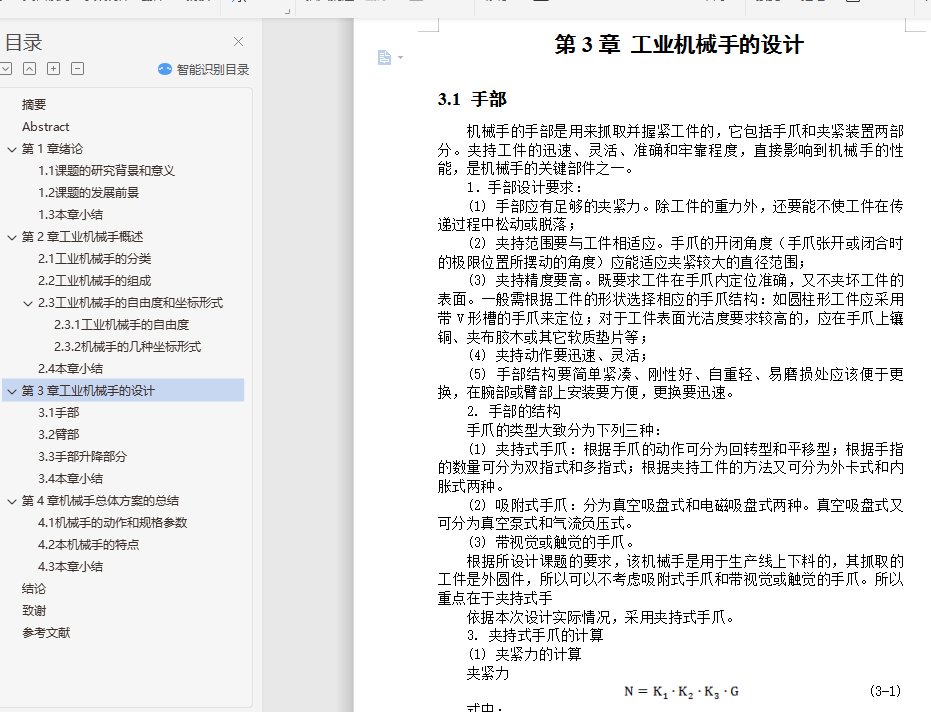Jump to 参考文献 in the outline

coord(46,632)
